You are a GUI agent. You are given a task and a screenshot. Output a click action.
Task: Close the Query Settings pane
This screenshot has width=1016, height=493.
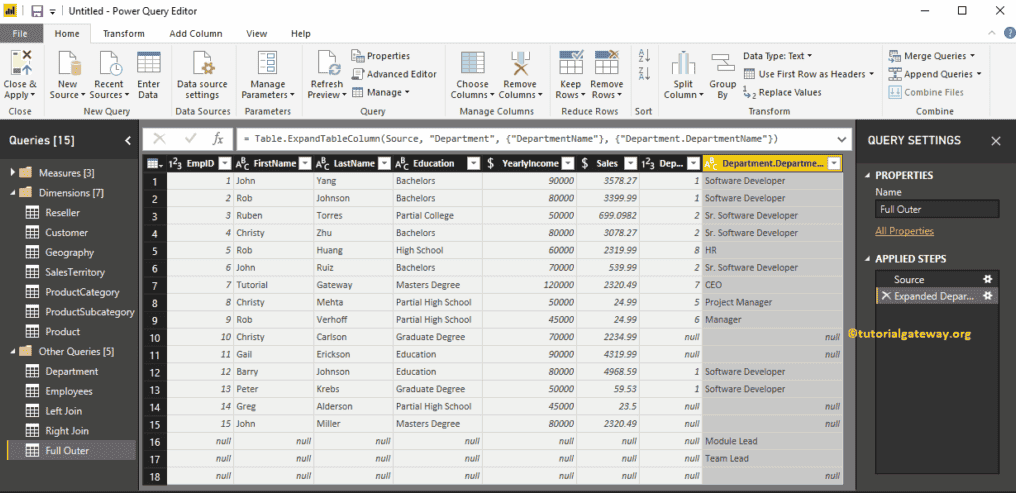pyautogui.click(x=996, y=141)
